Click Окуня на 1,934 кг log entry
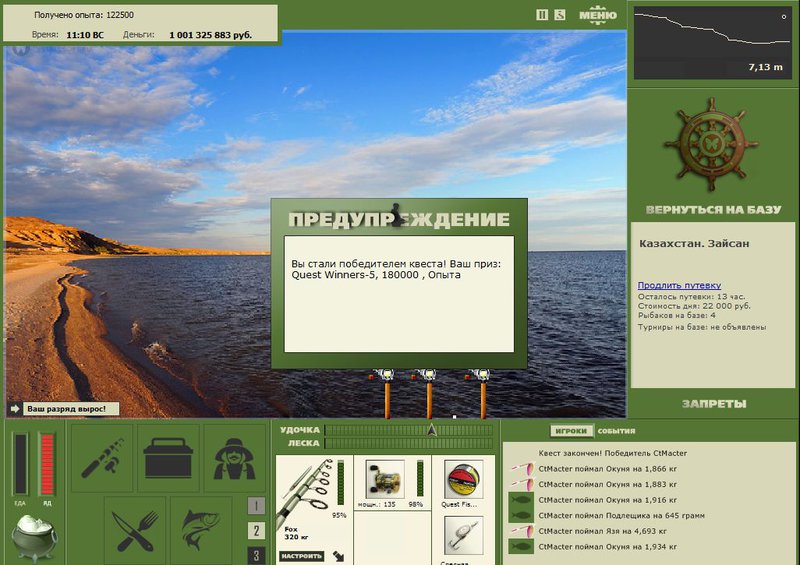 608,547
